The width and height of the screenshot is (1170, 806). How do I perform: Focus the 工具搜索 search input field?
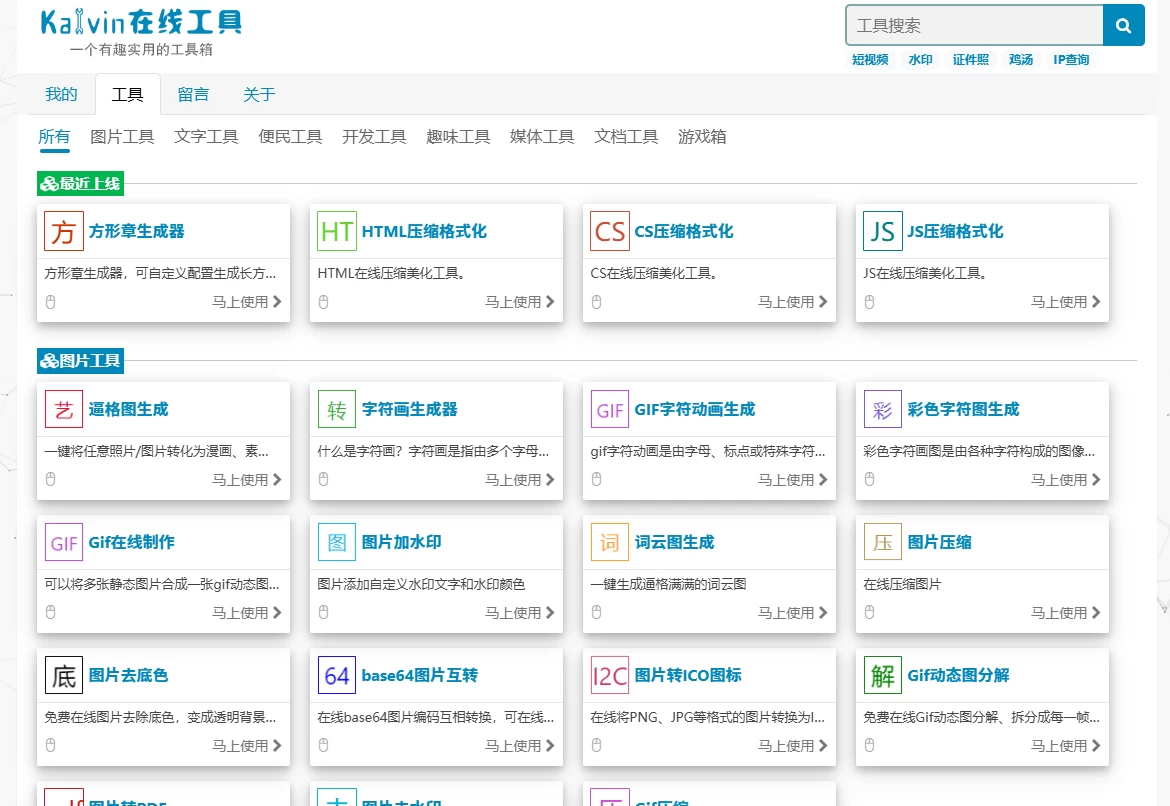coord(974,26)
